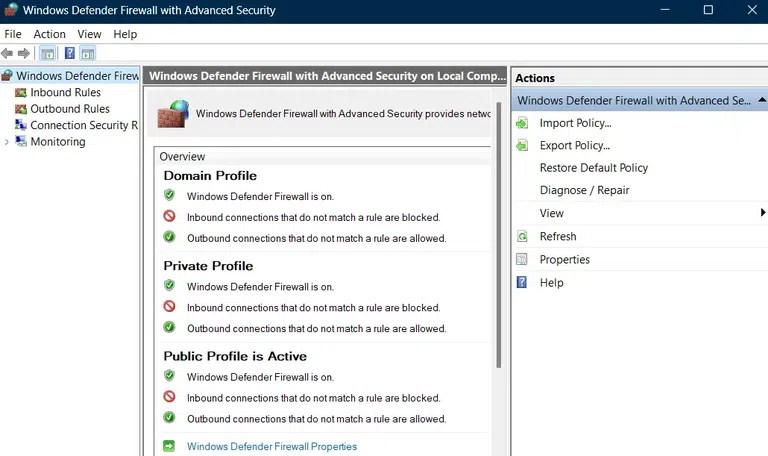This screenshot has height=456, width=768.
Task: Open the Help menu in menu bar
Action: click(125, 34)
